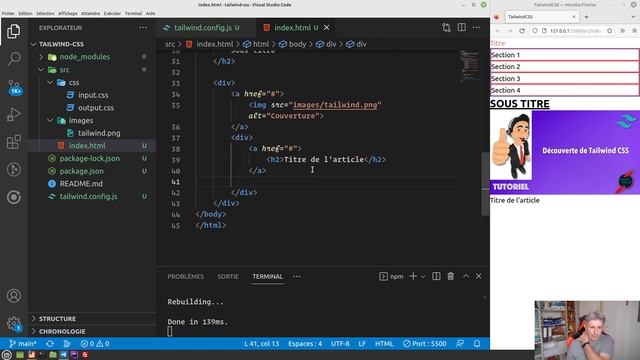
Task: Stop Live Server Port : 5500
Action: pos(424,344)
